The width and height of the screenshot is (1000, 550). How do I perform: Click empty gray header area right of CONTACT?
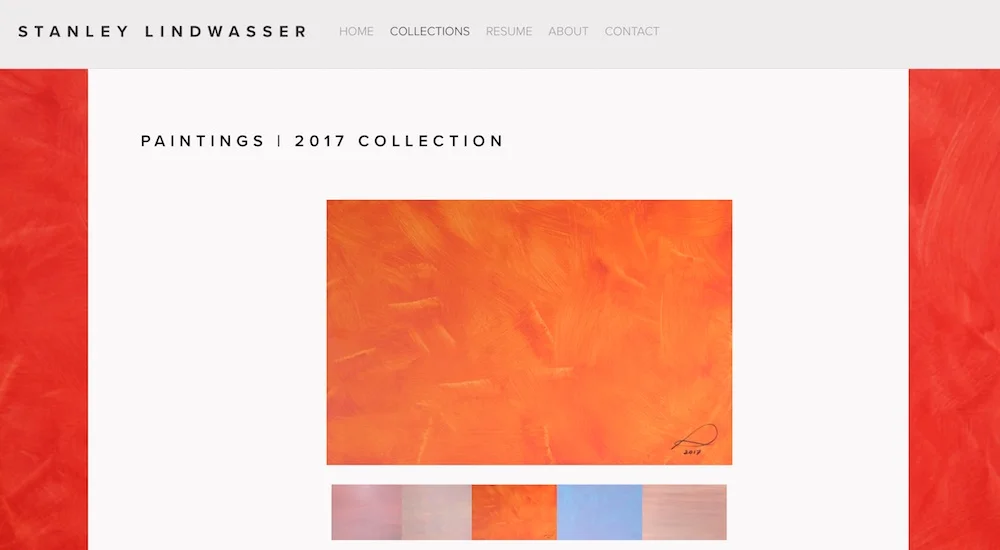click(x=829, y=33)
